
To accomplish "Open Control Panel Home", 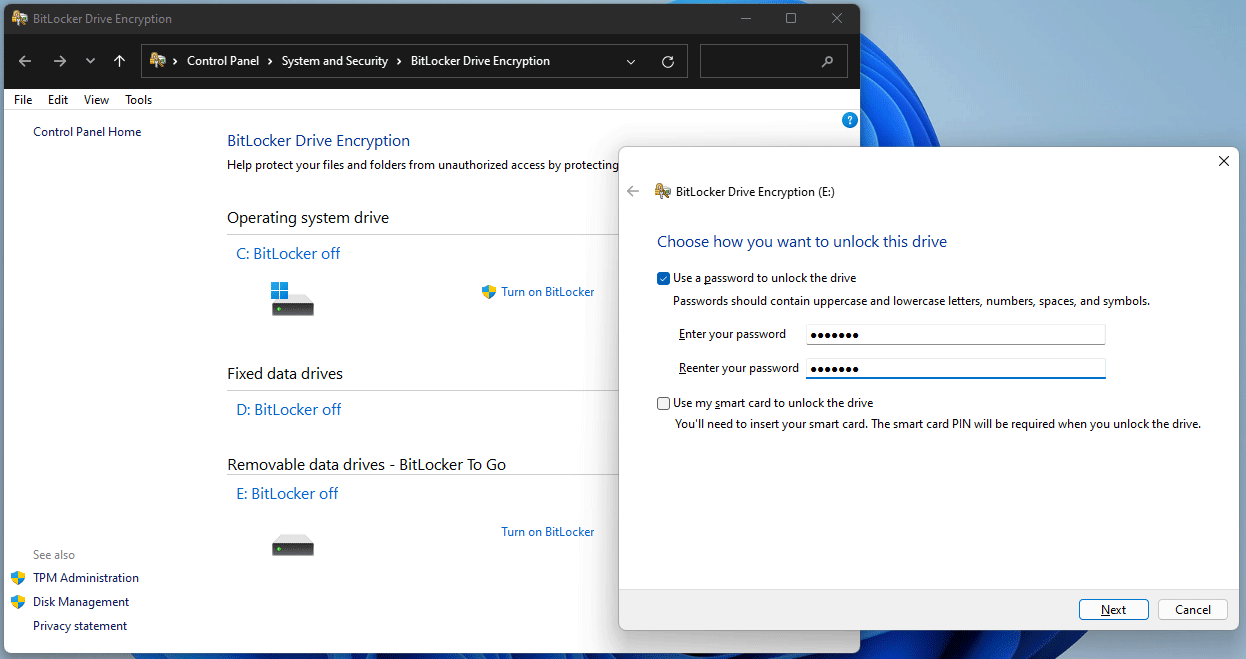I will (87, 132).
